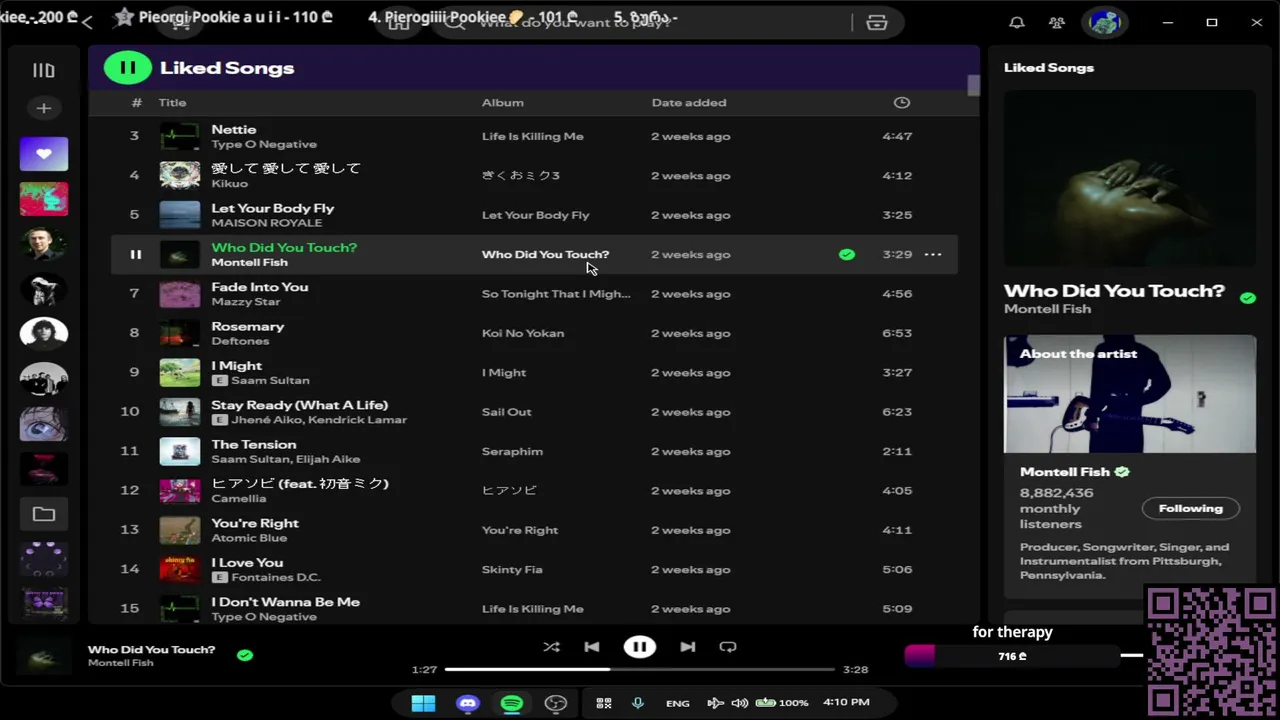Open the user profile avatar menu
The width and height of the screenshot is (1280, 720).
tap(1104, 22)
